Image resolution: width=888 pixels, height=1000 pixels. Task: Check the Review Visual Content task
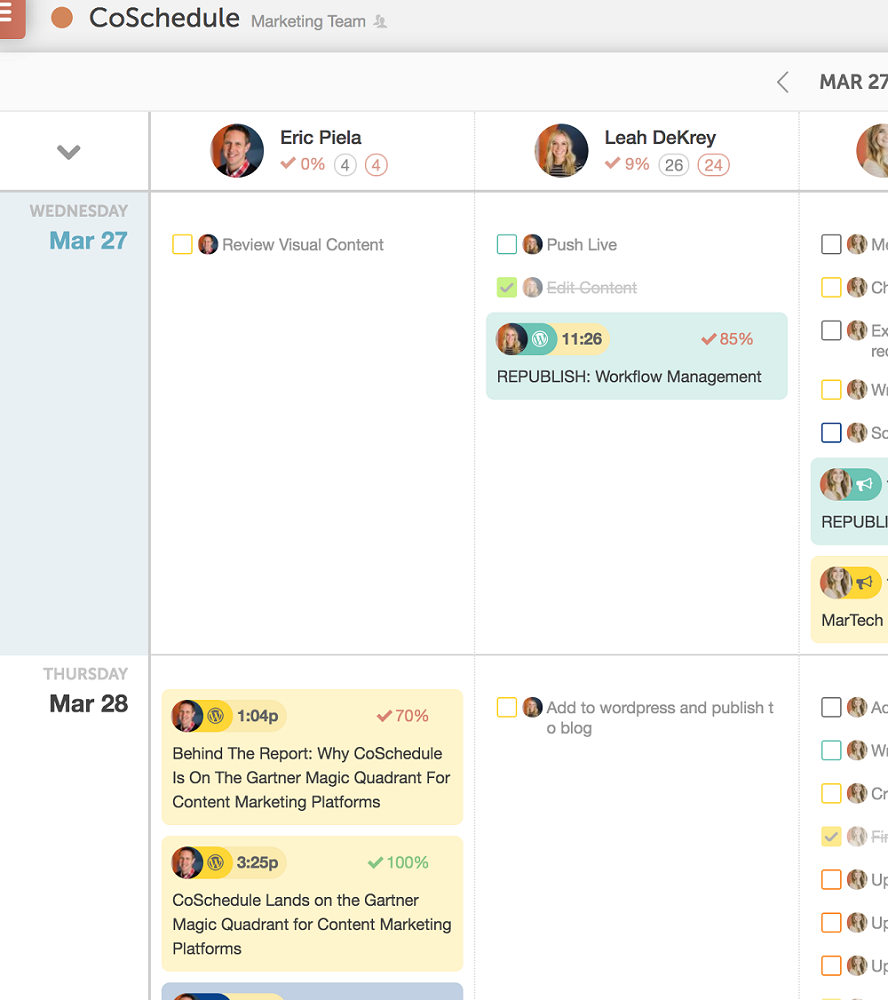(x=182, y=245)
